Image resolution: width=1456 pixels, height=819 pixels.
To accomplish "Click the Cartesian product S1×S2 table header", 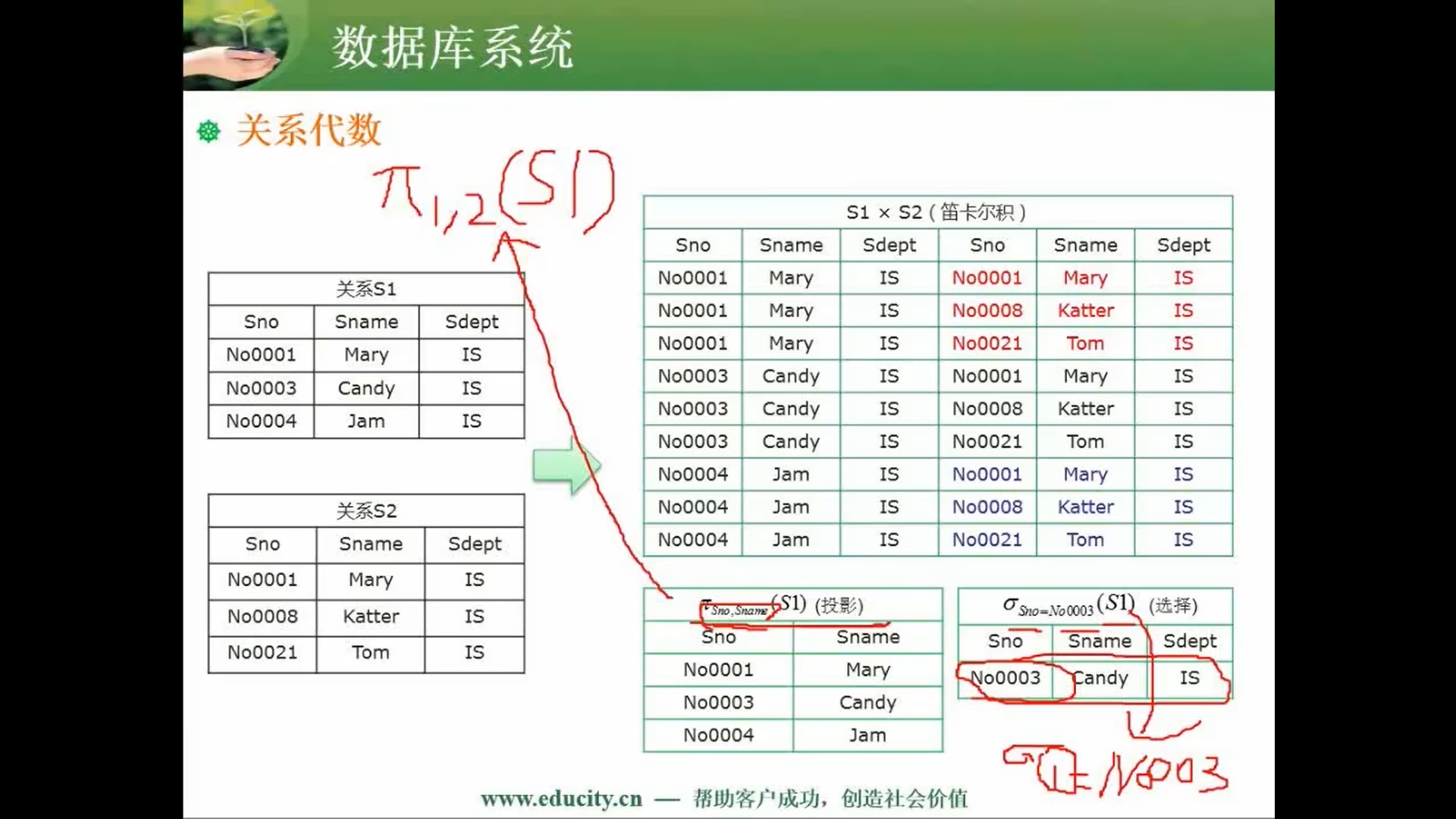I will (938, 212).
